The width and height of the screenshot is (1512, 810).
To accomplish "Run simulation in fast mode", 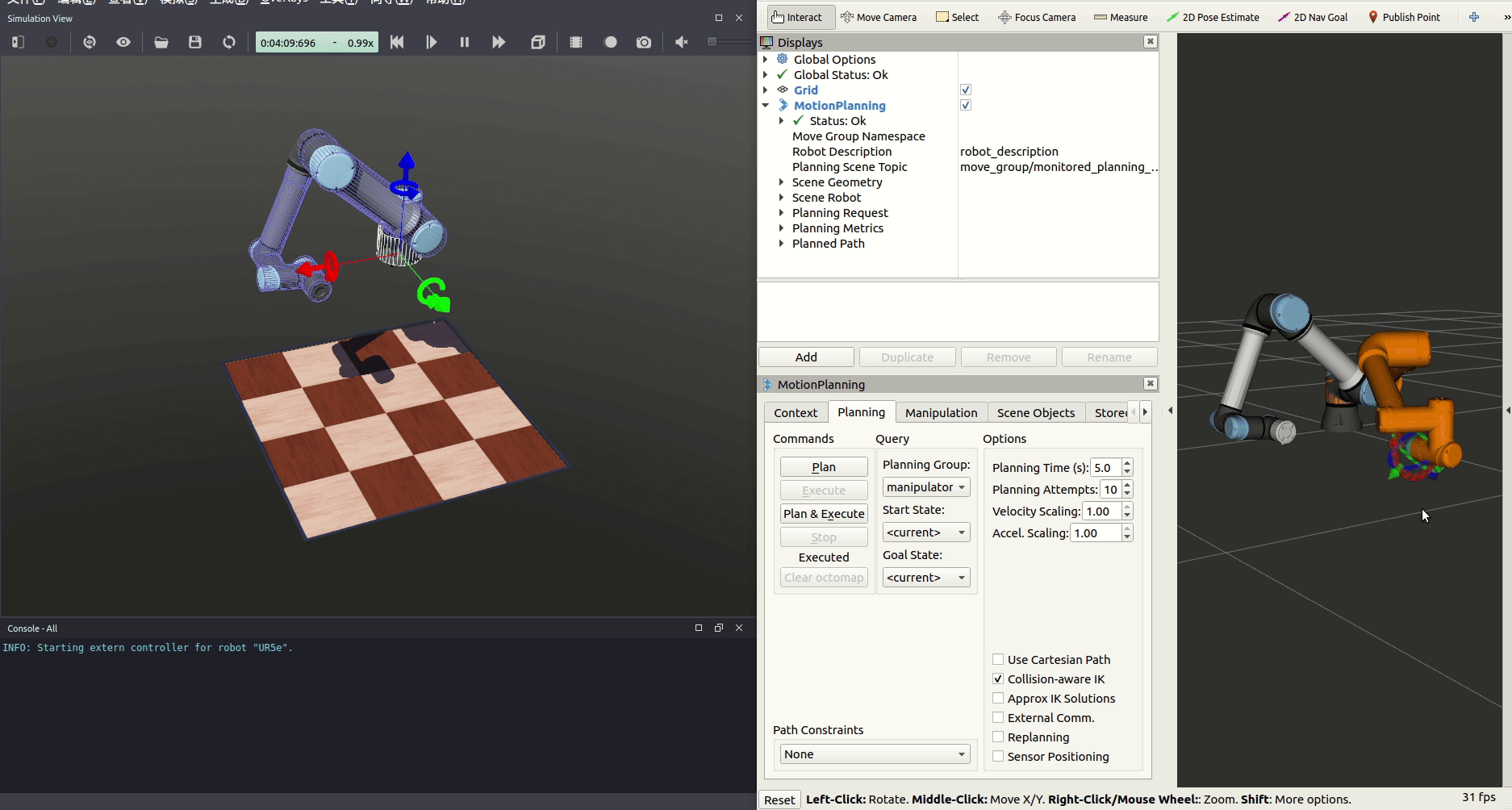I will coord(499,42).
